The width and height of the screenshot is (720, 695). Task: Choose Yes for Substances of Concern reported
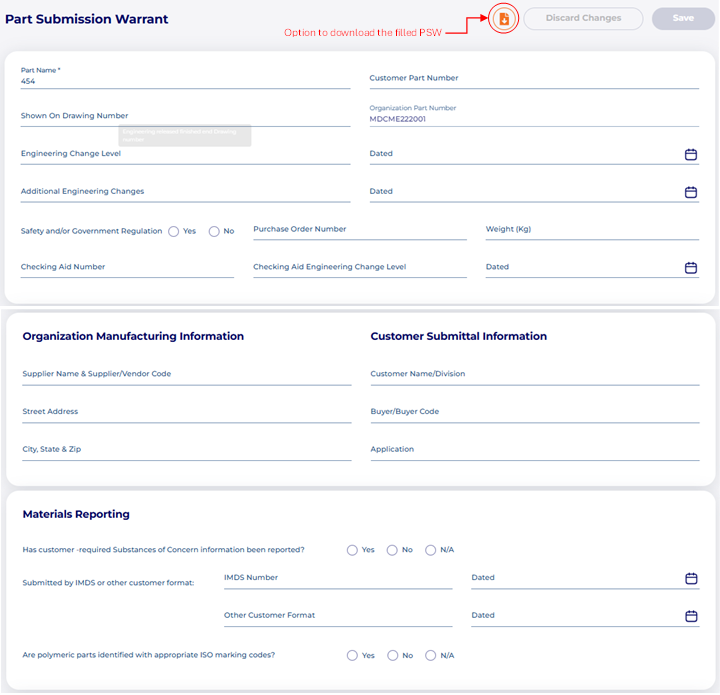click(x=352, y=550)
